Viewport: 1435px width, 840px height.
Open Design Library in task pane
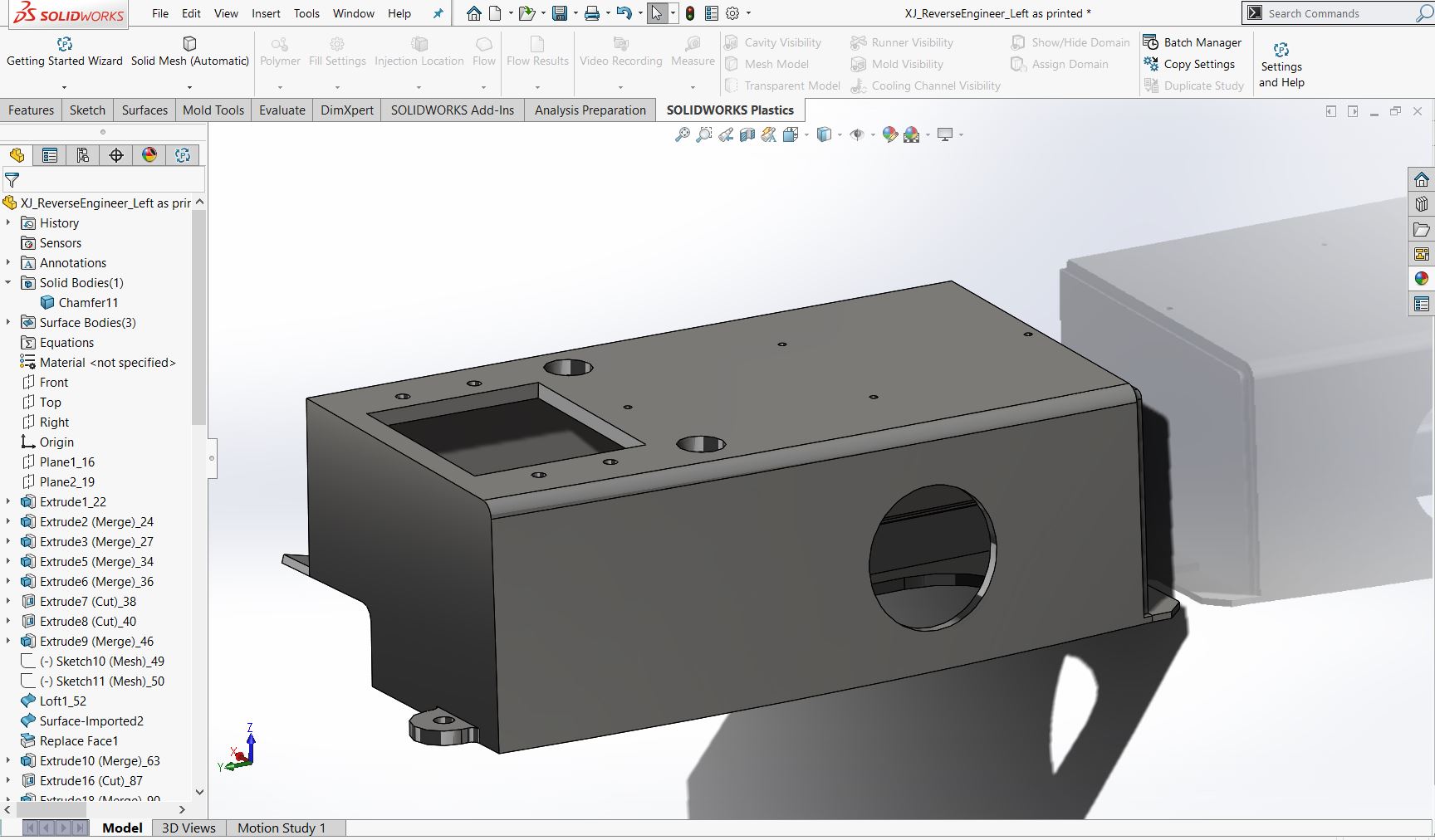tap(1422, 204)
